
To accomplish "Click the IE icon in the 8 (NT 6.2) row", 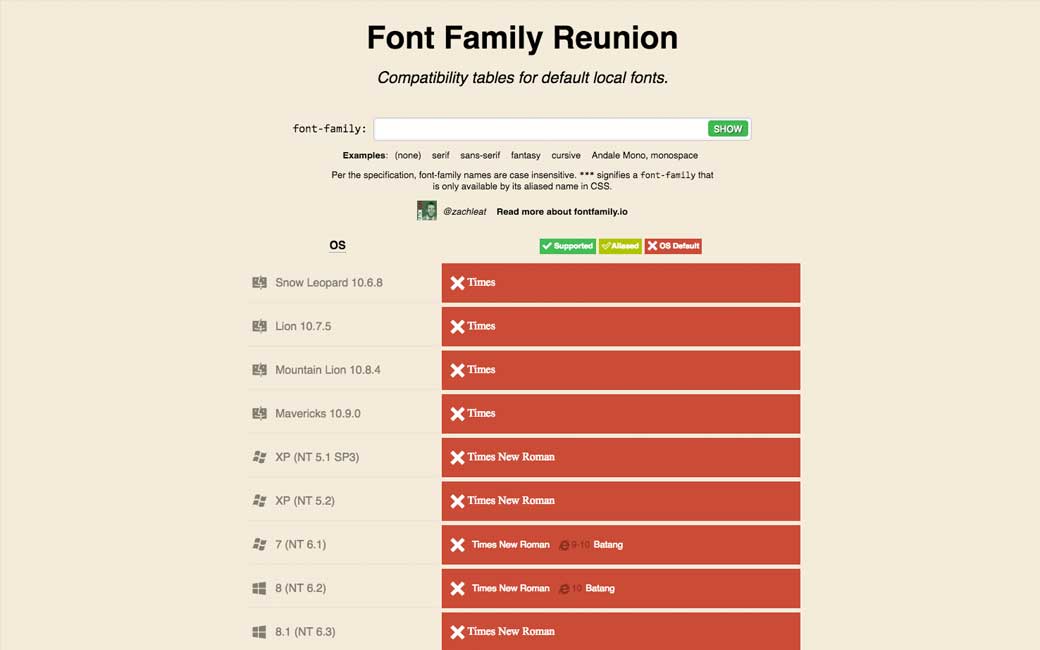I will click(564, 589).
